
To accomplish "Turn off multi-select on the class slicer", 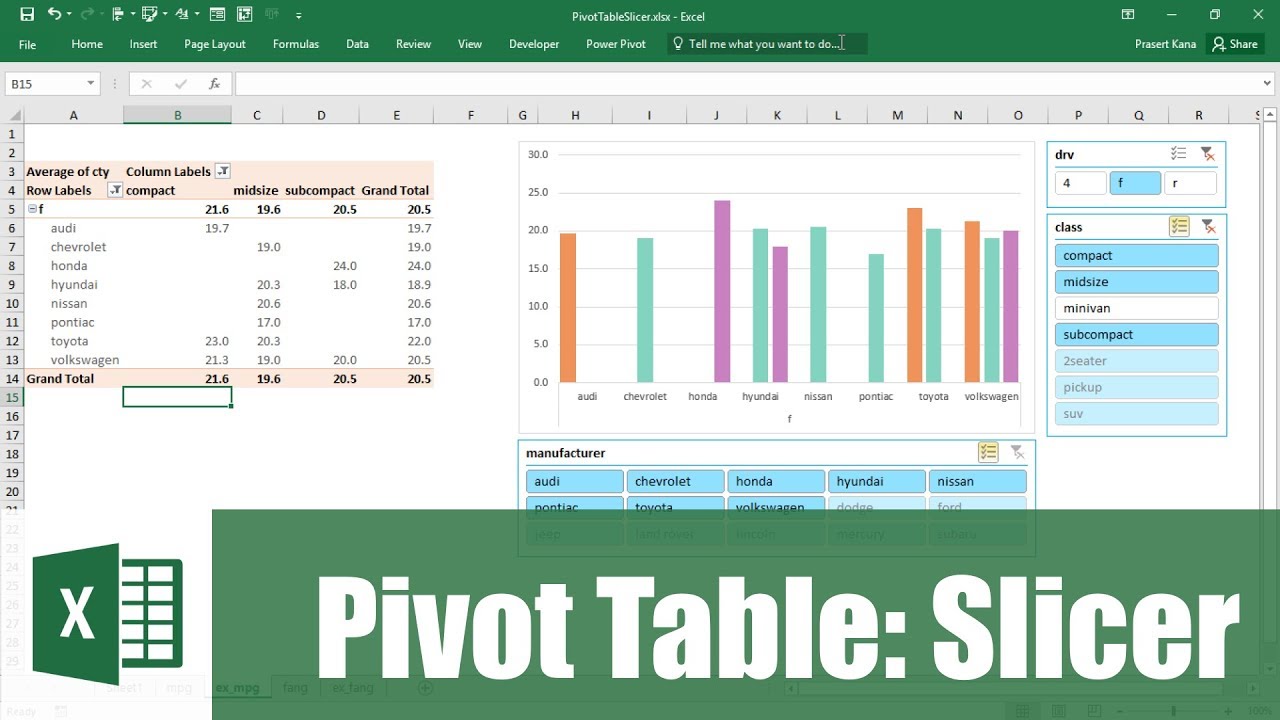I will 1179,227.
